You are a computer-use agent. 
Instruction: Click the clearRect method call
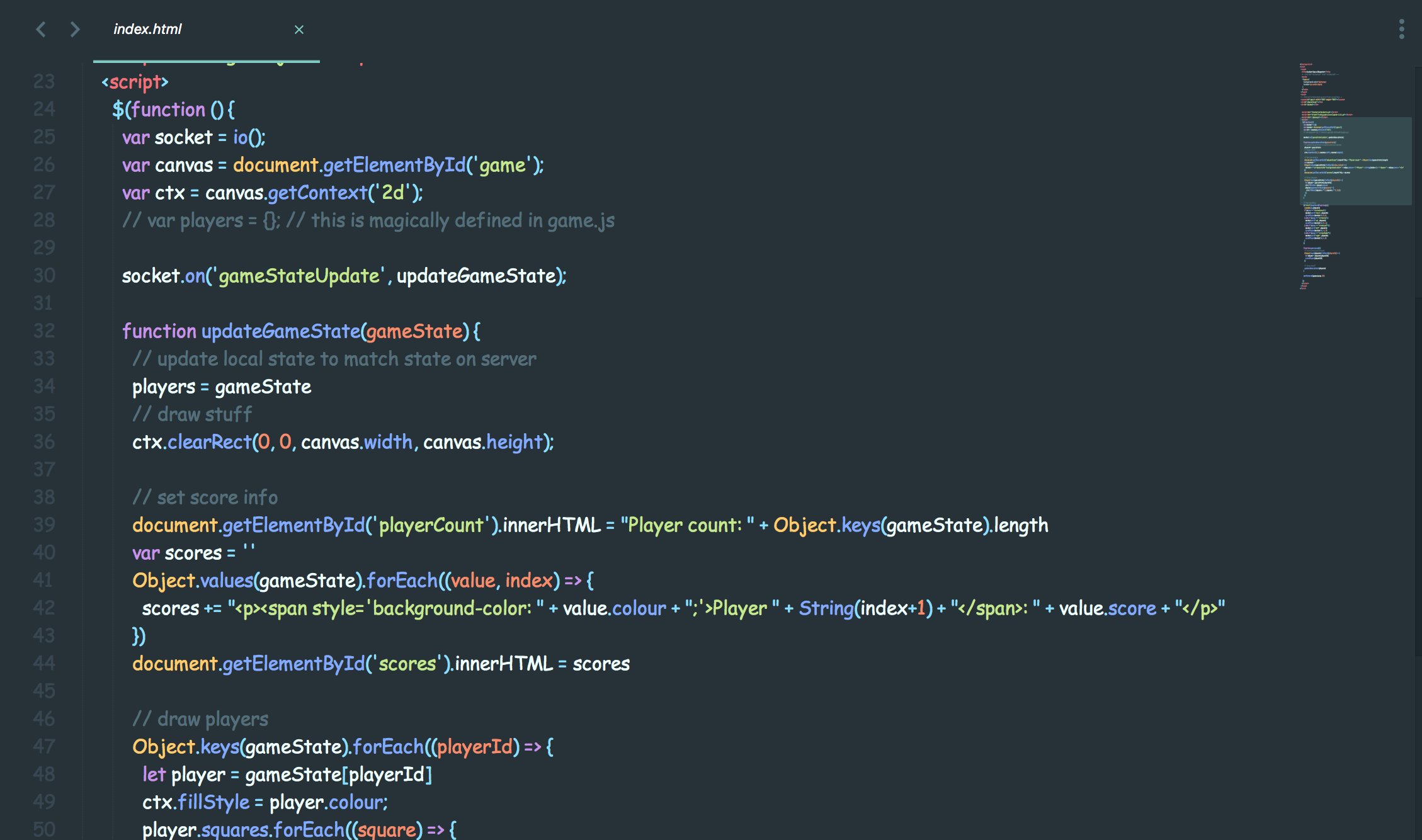coord(209,442)
